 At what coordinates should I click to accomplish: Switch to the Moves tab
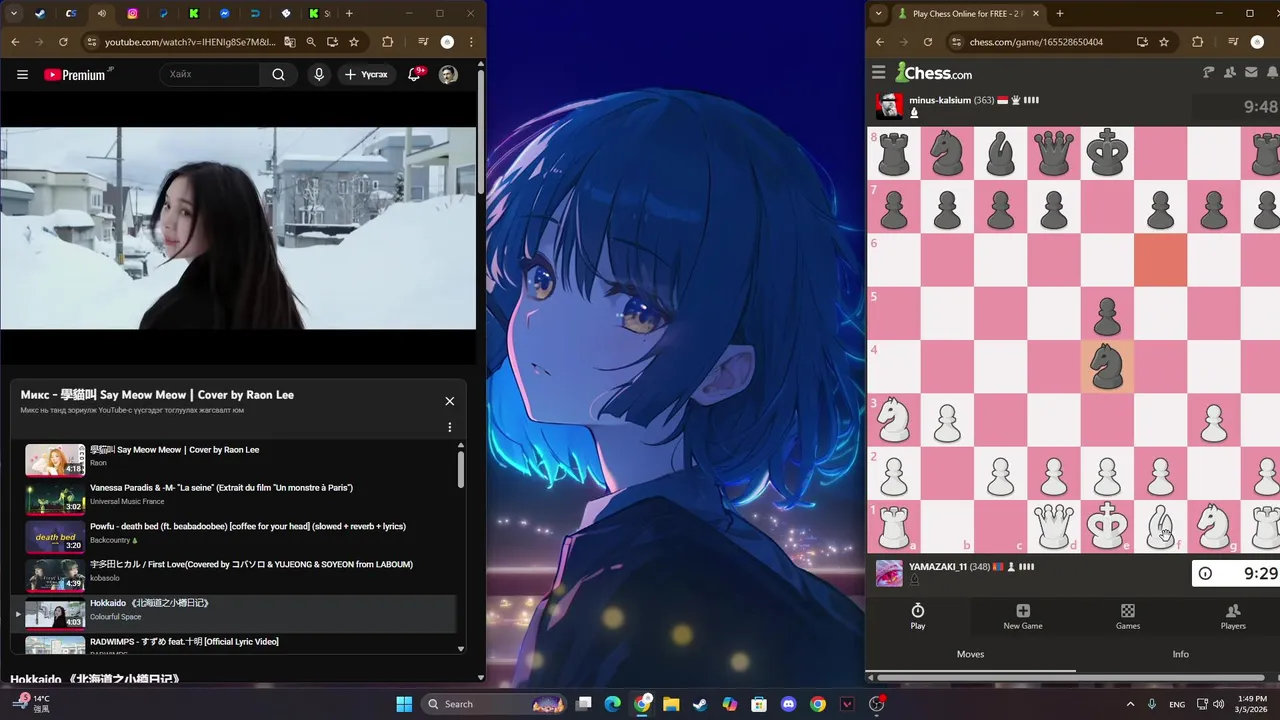(970, 654)
